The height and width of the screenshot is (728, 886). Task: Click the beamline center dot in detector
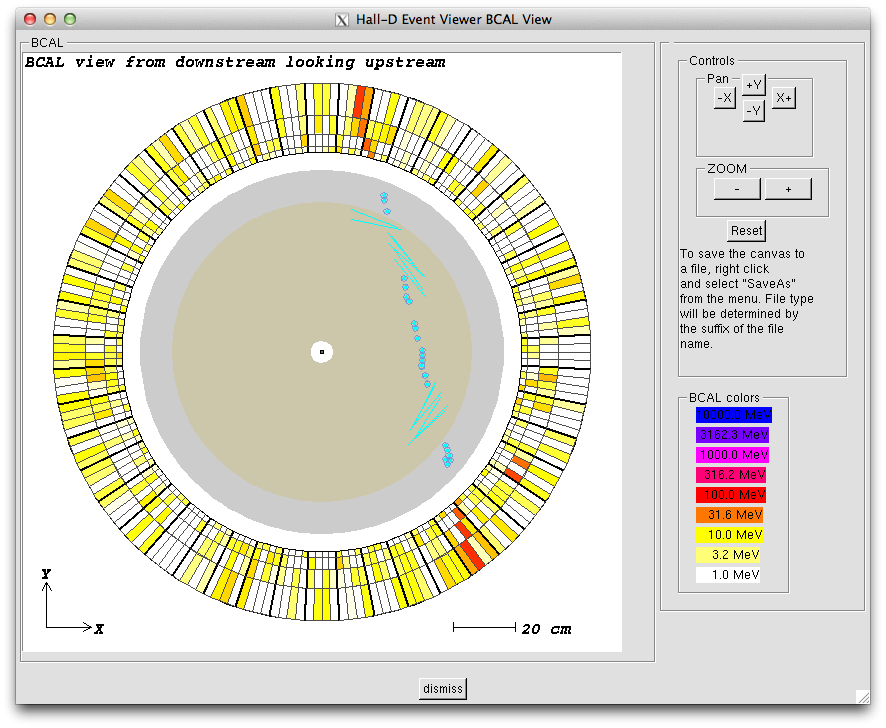tap(322, 352)
